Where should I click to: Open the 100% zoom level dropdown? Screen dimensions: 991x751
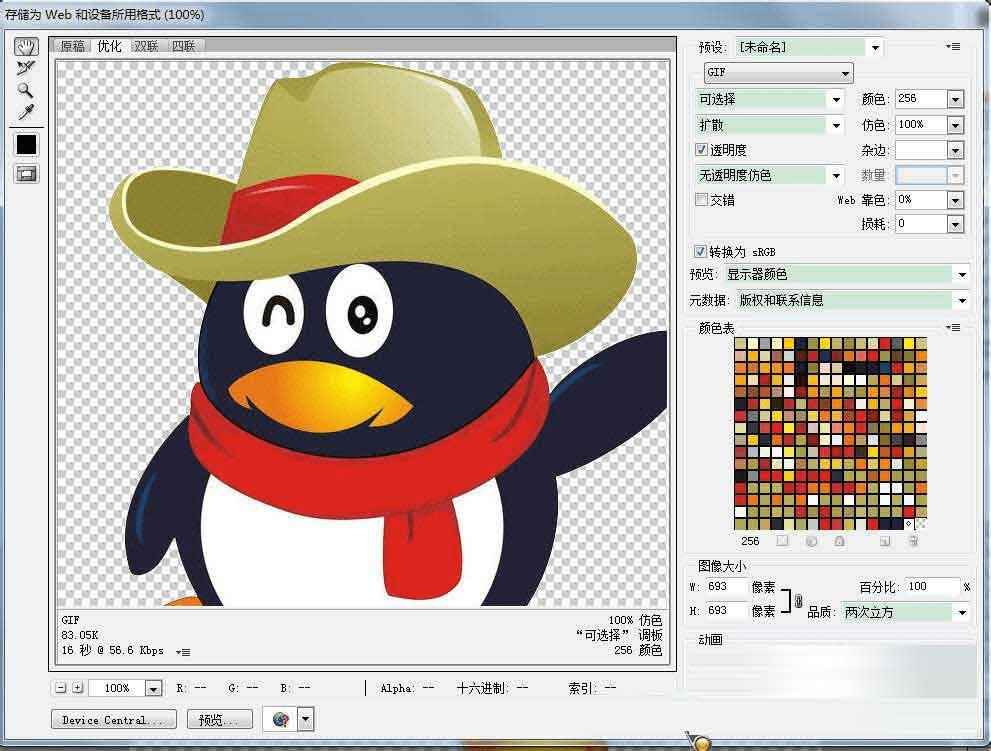[x=154, y=688]
